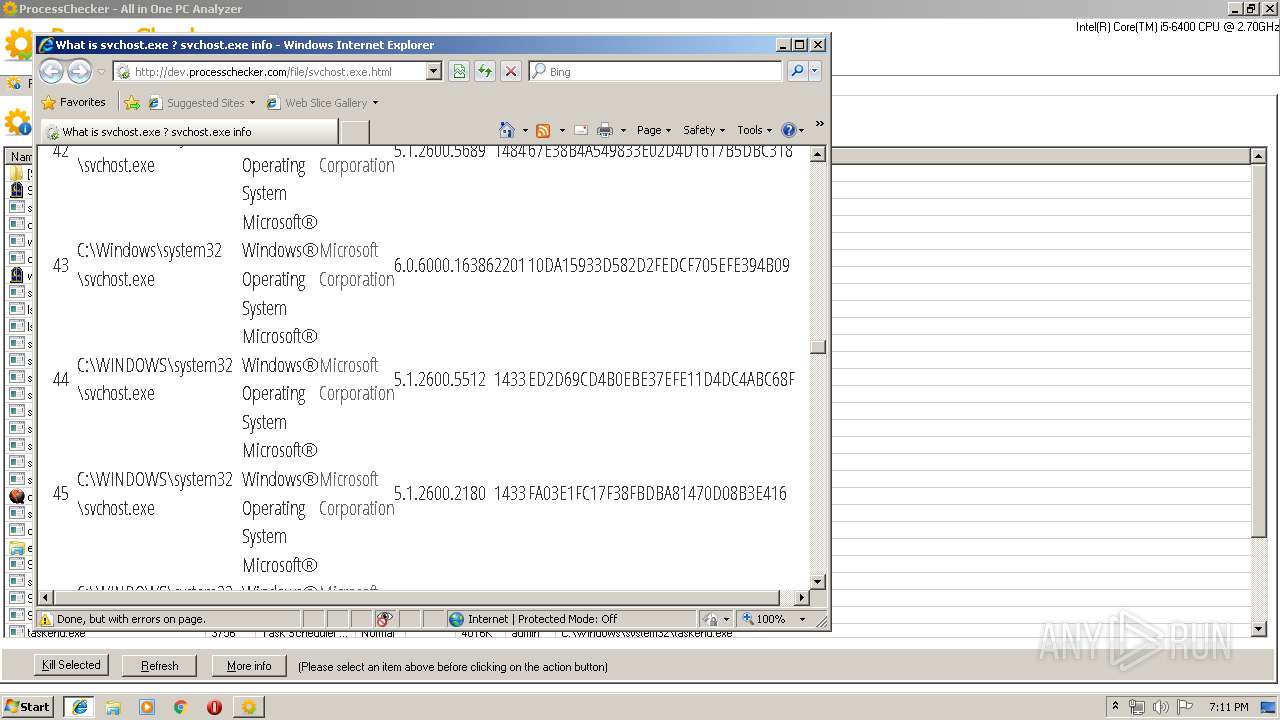Screen dimensions: 1280x720
Task: Click the Action Center flag tray icon
Action: click(1186, 707)
